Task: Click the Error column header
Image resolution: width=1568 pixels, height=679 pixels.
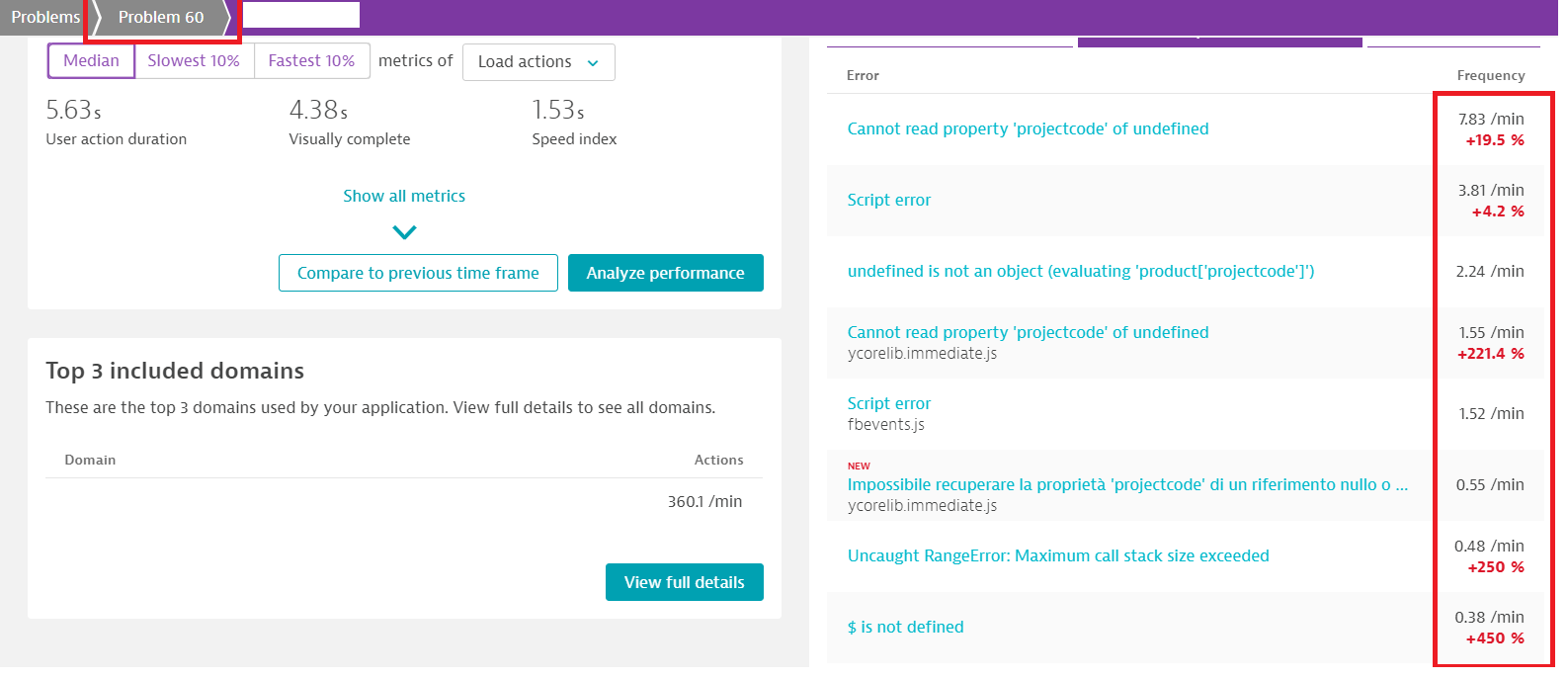Action: 863,75
